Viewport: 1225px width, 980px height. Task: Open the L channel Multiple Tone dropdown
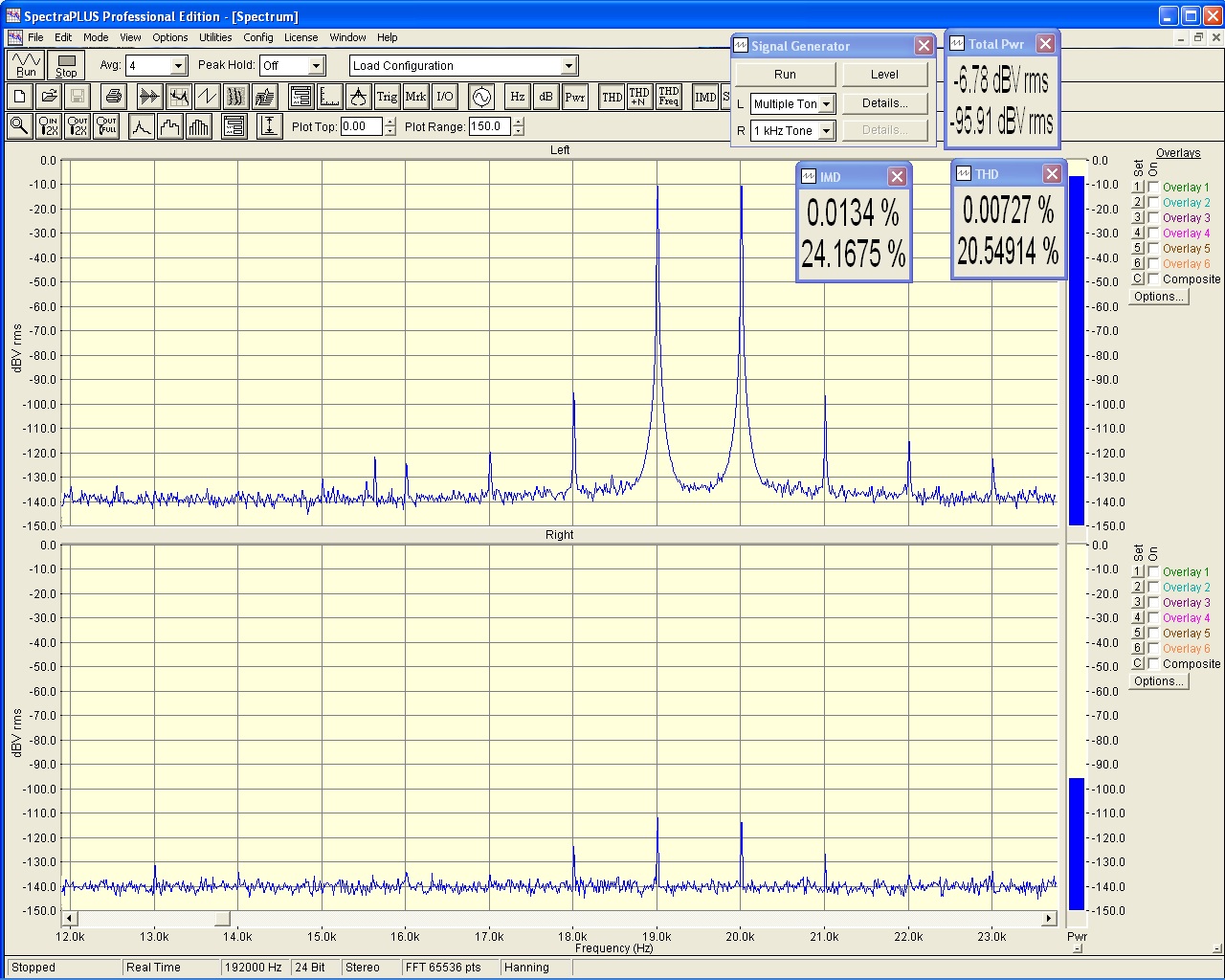(827, 104)
